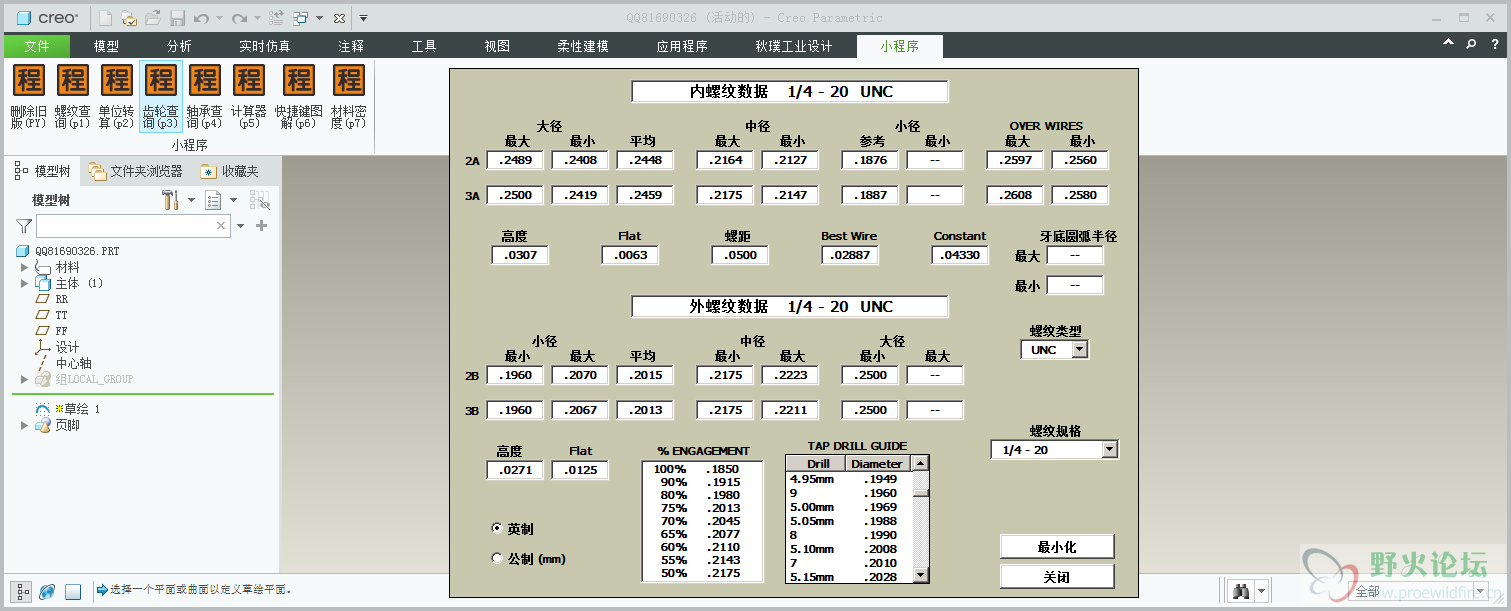1511x611 pixels.
Task: Click the 最小化 button in thread dialog
Action: coord(1057,547)
